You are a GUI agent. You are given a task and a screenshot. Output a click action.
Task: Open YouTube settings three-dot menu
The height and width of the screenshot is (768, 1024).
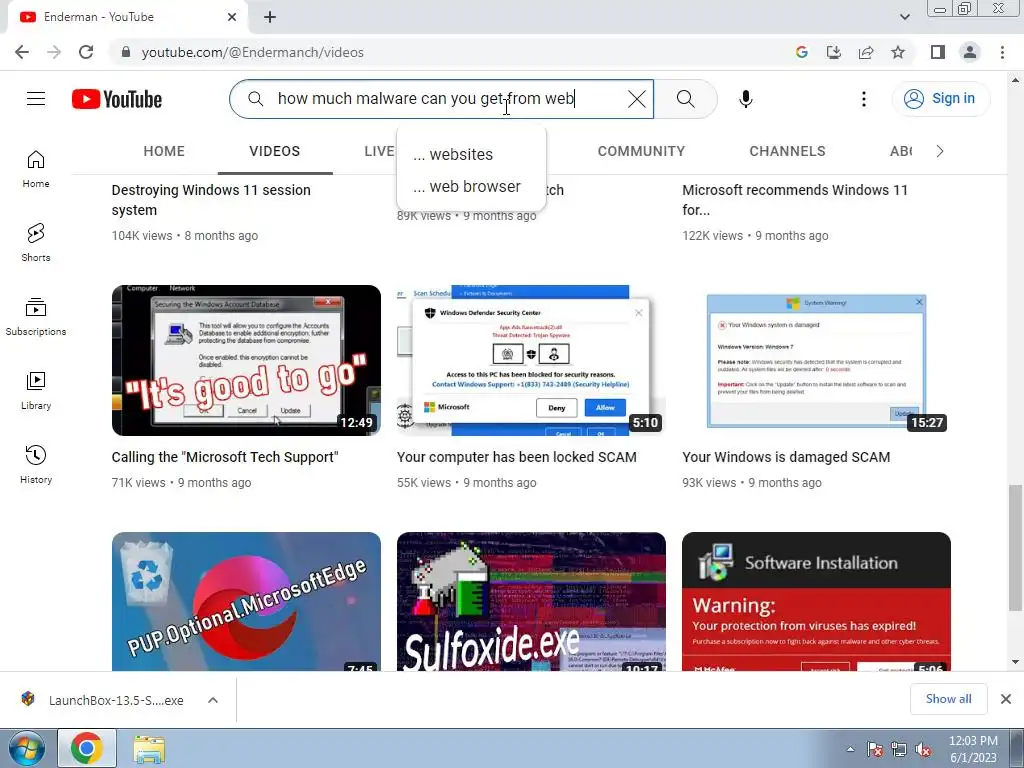[863, 99]
